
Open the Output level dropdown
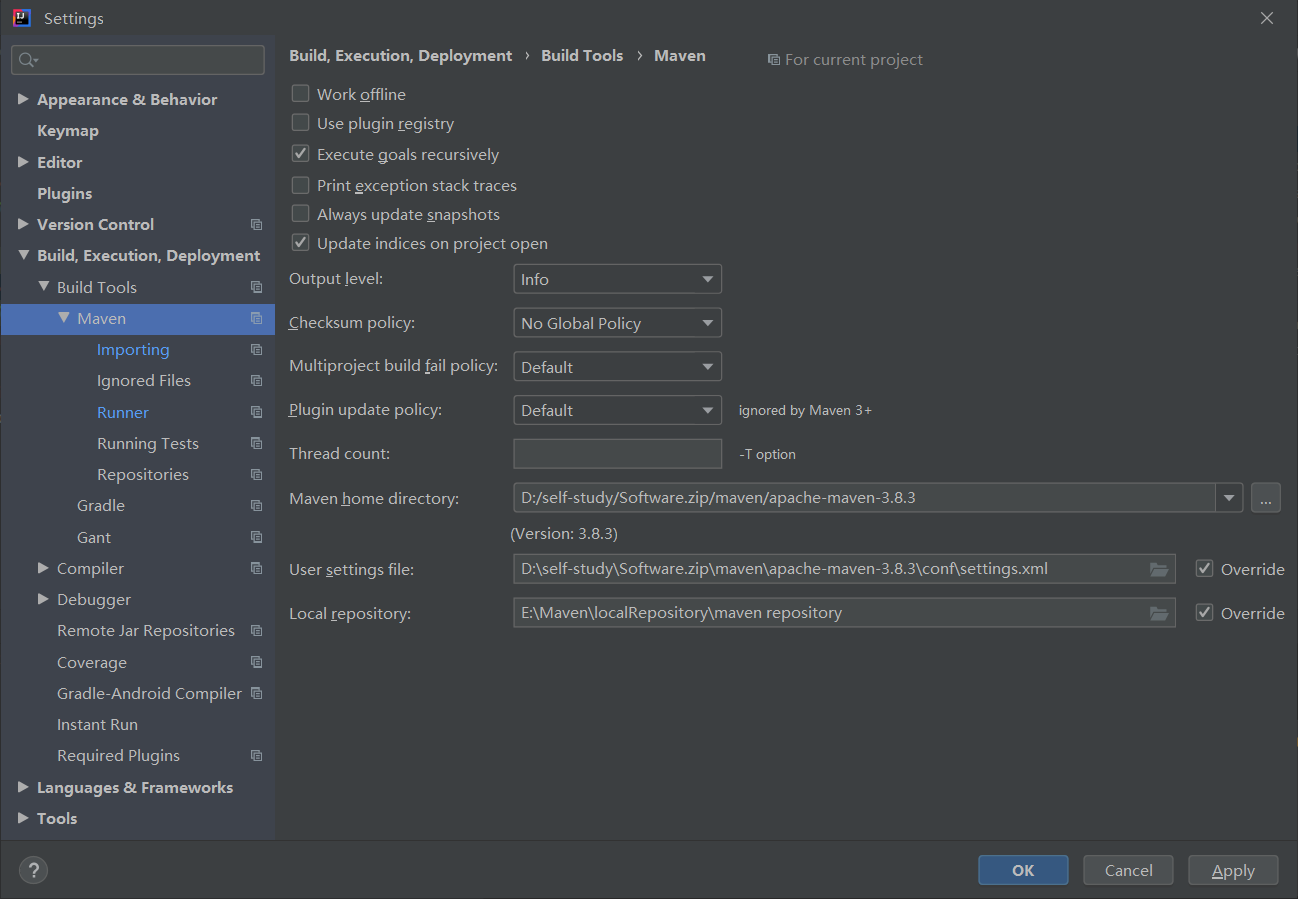tap(617, 280)
